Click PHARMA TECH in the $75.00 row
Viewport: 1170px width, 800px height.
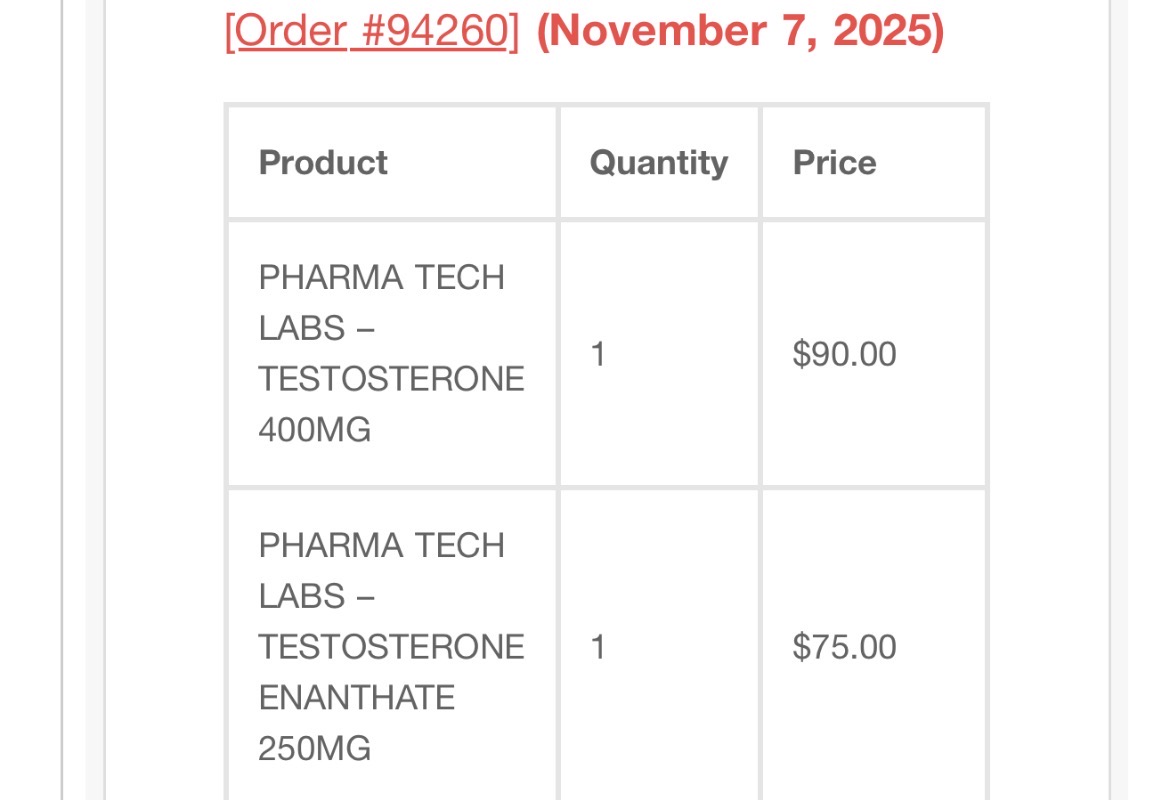pyautogui.click(x=381, y=546)
